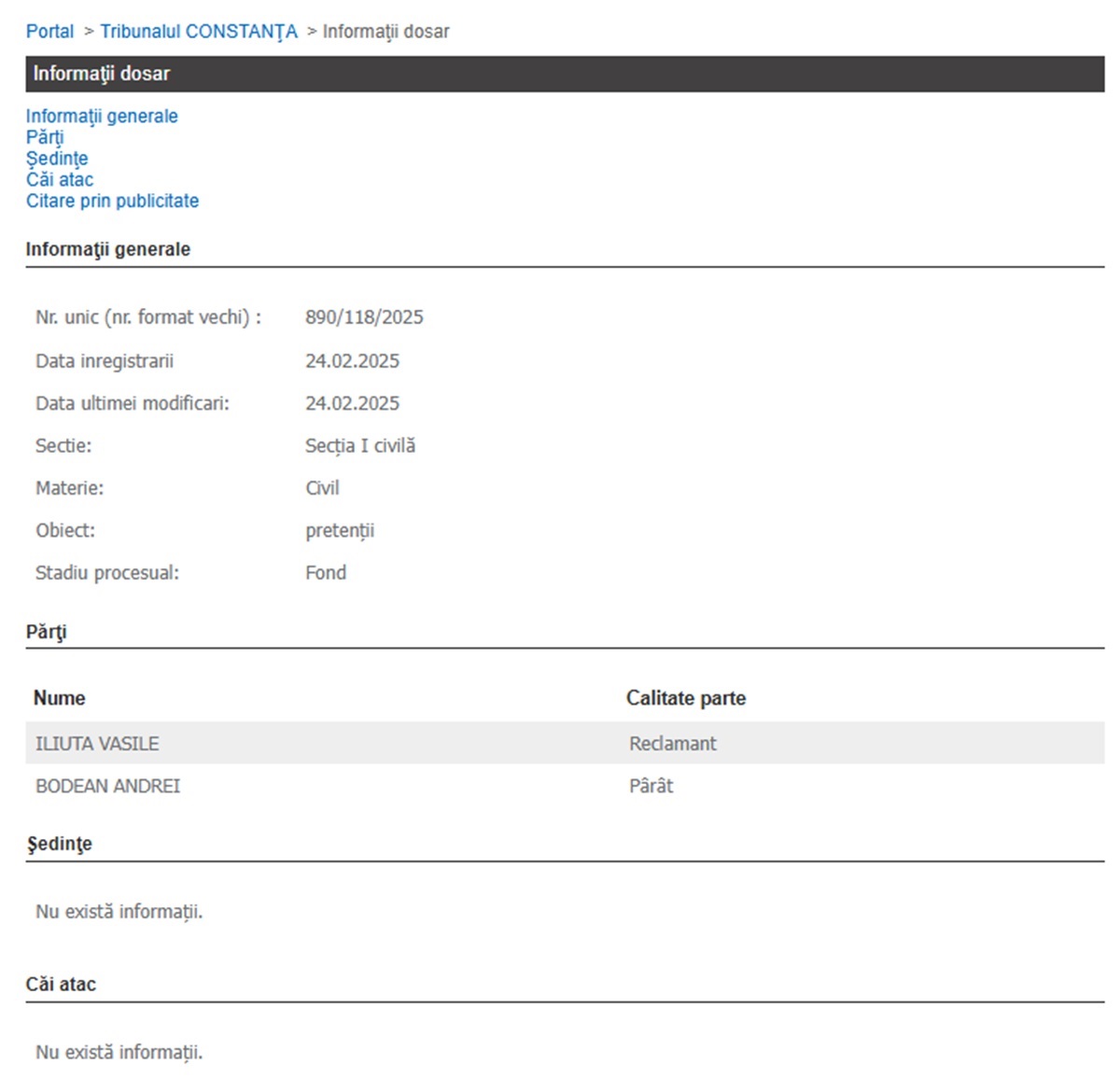Image resolution: width=1120 pixels, height=1077 pixels.
Task: Click Nu există informații under Căi atac
Action: point(119,1052)
